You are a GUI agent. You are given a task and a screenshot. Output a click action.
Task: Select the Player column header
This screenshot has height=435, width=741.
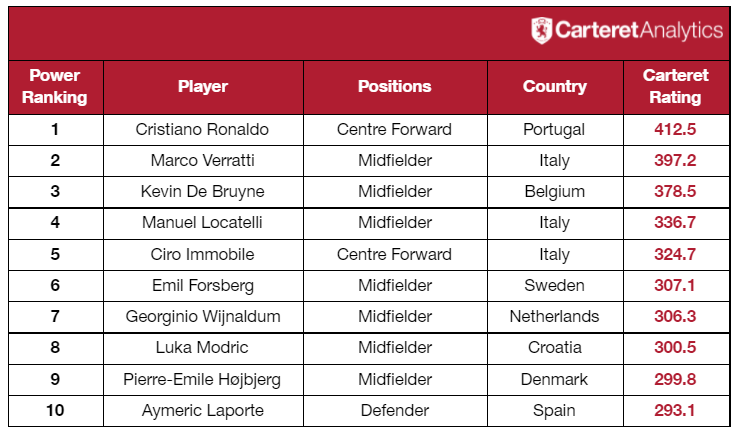(x=203, y=87)
